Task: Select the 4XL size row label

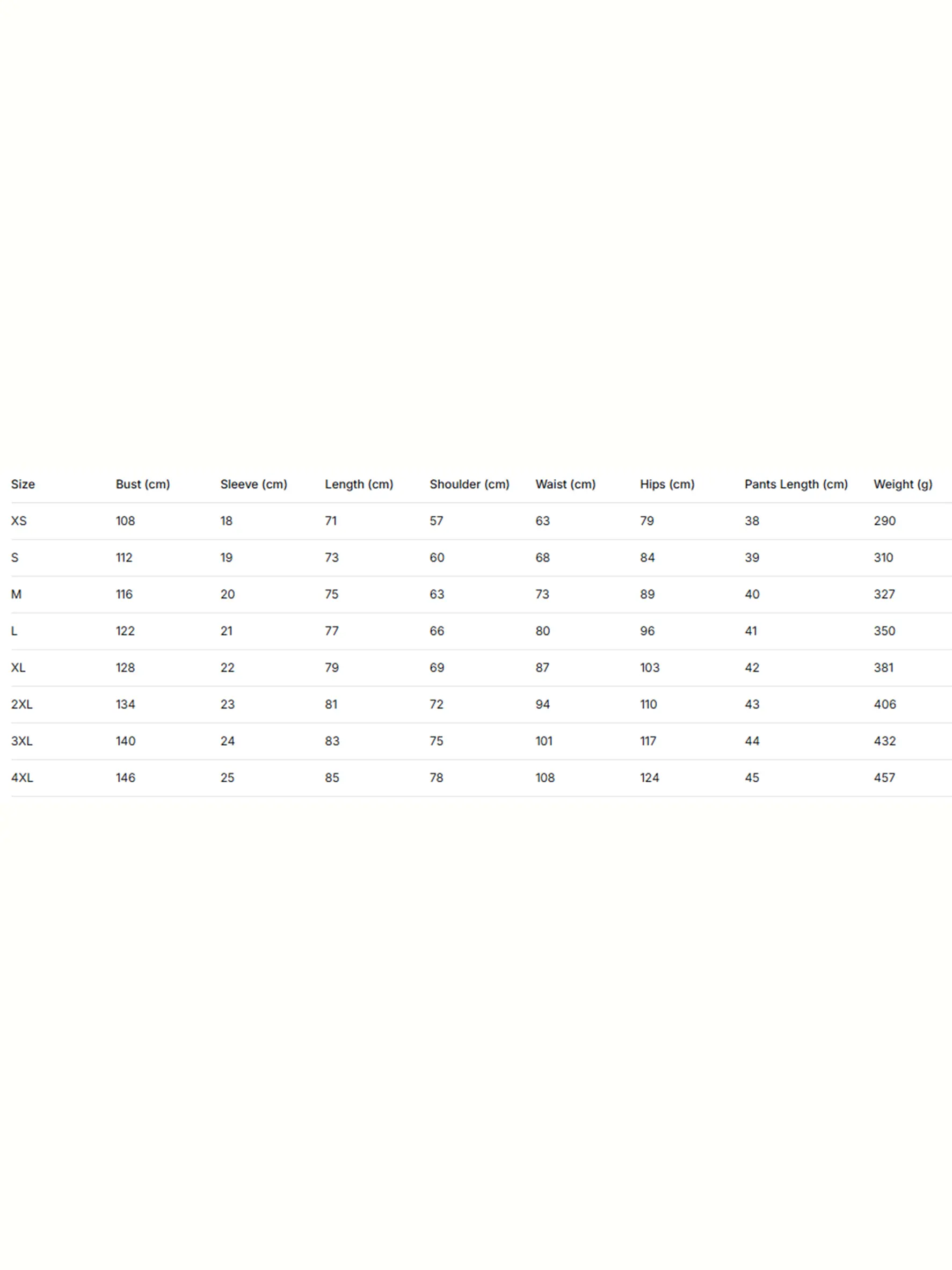Action: pos(22,777)
